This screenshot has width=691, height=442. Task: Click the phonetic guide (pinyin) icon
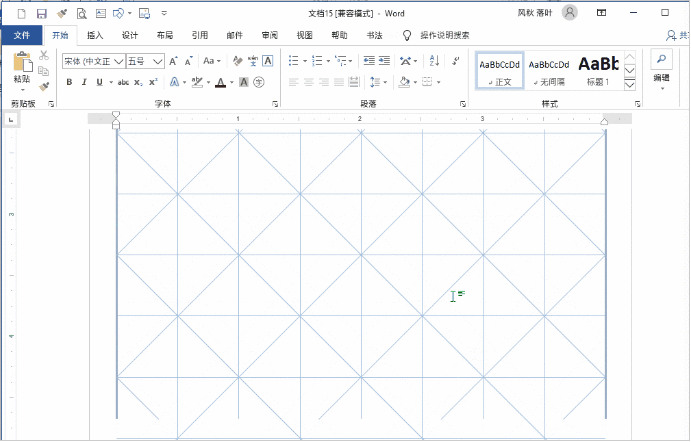coord(253,61)
